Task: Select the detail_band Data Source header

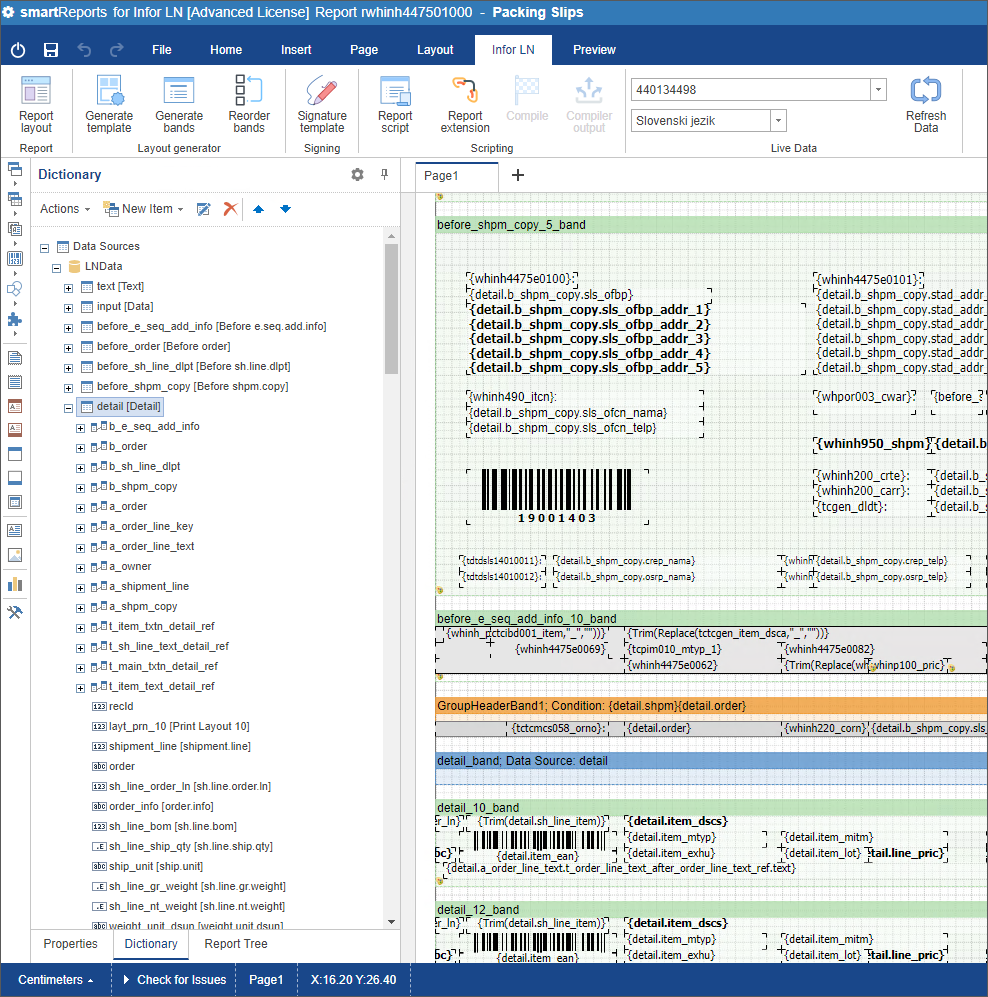Action: pyautogui.click(x=711, y=760)
